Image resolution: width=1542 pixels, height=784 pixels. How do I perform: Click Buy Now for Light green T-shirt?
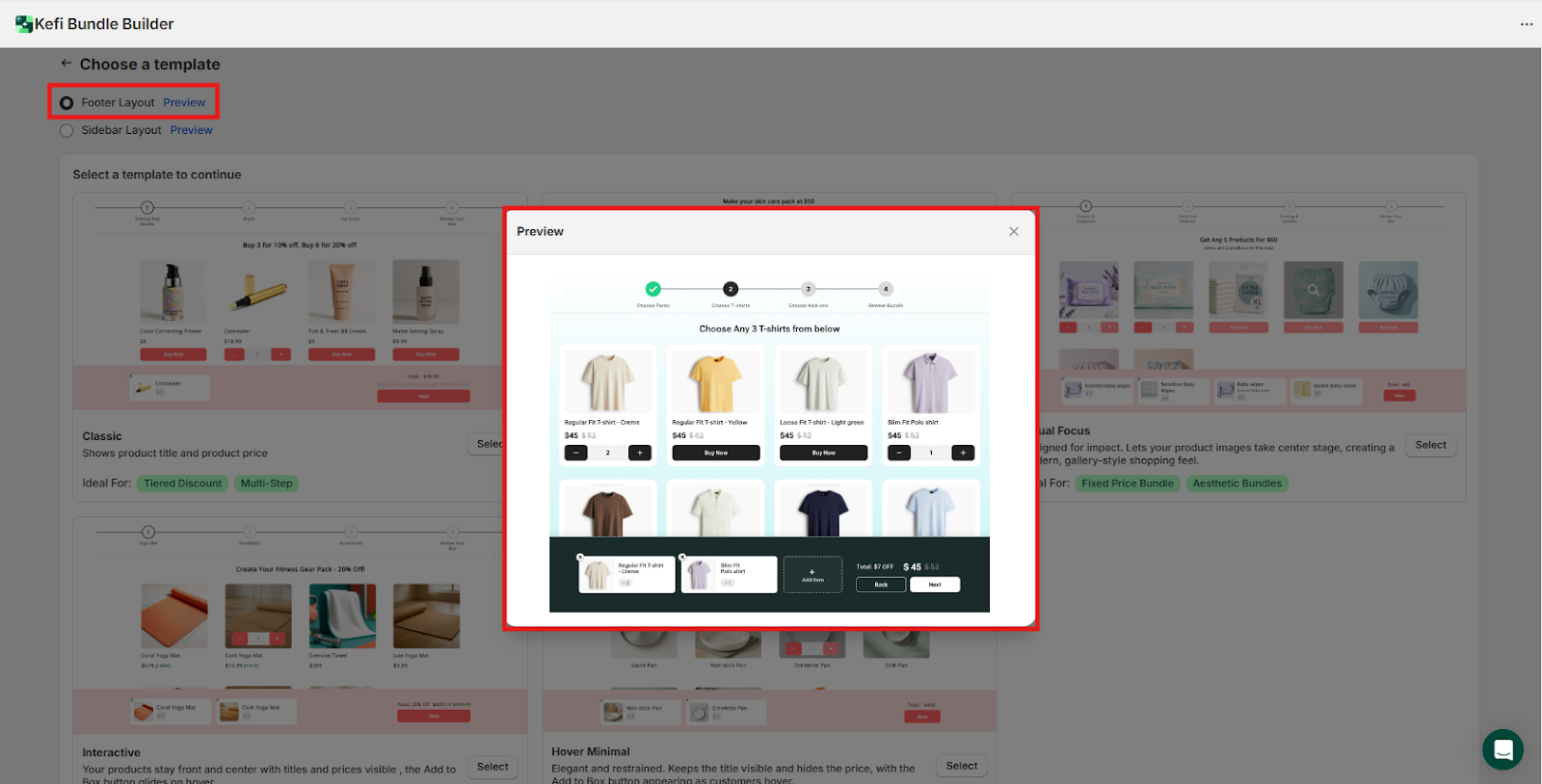[823, 453]
